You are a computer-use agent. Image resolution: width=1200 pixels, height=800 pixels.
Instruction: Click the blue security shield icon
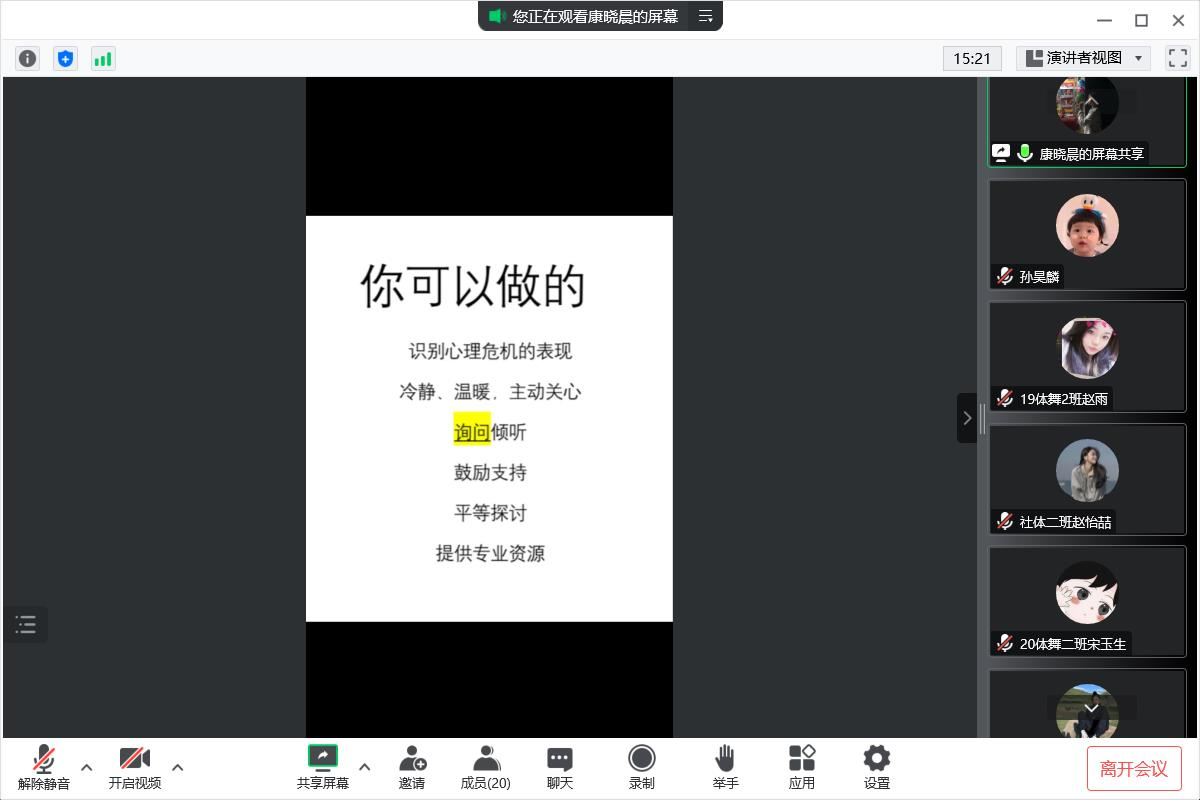point(65,59)
